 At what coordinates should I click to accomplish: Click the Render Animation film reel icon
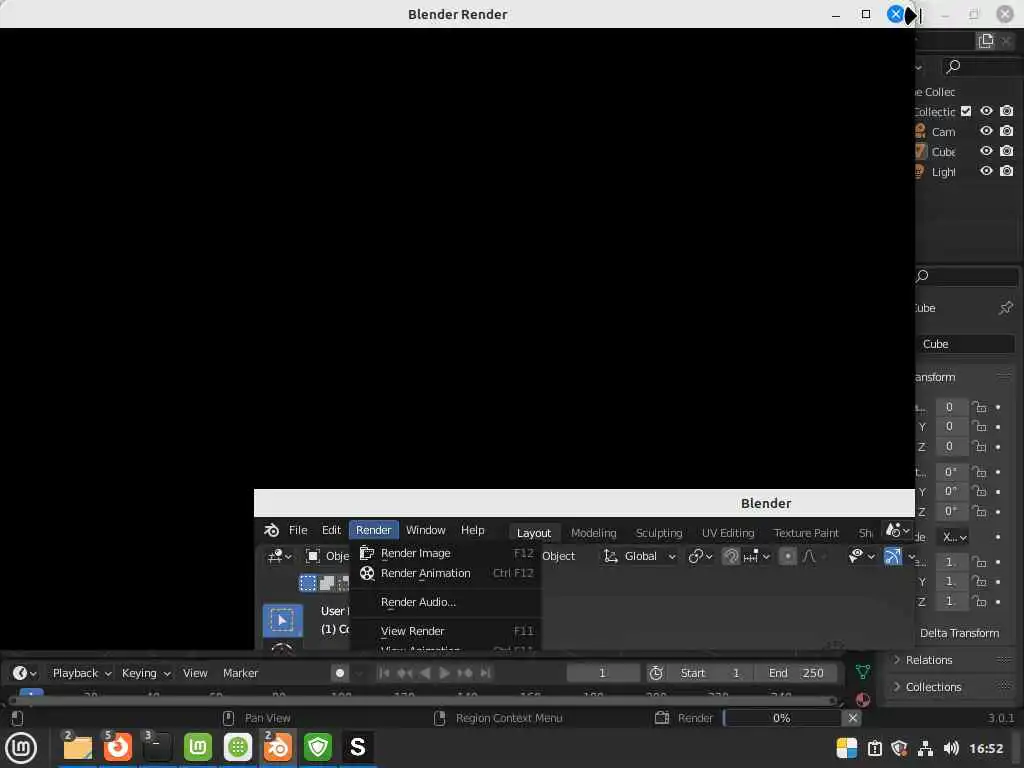point(367,573)
